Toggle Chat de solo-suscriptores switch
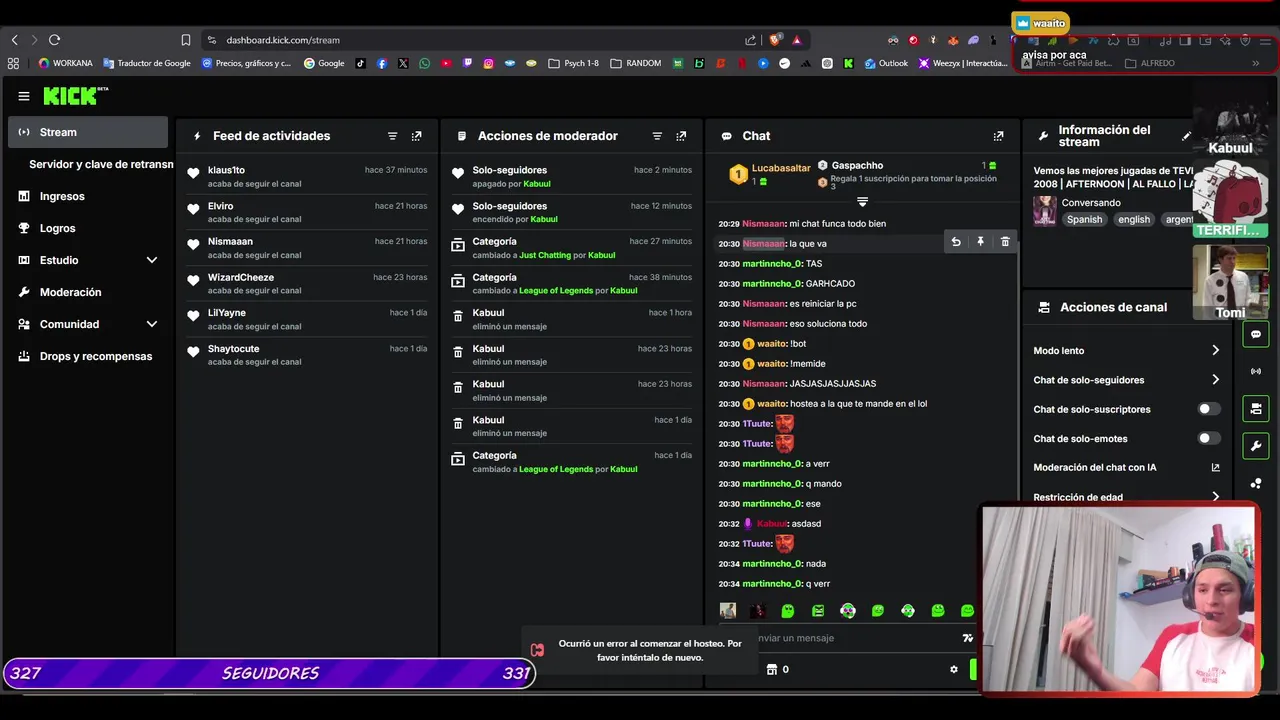The image size is (1280, 720). 1208,409
